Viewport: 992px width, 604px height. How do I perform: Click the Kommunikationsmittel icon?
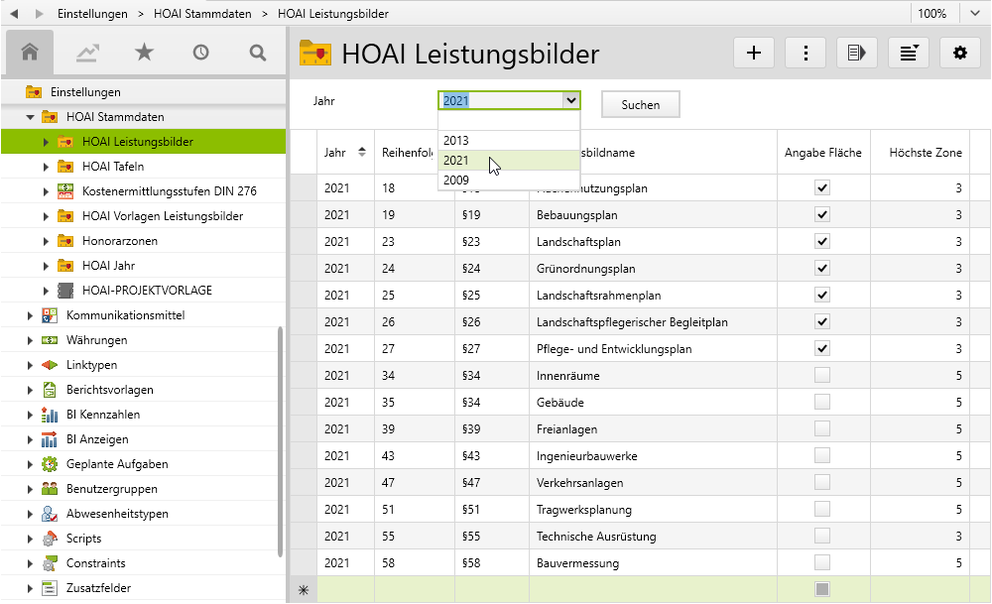[49, 315]
